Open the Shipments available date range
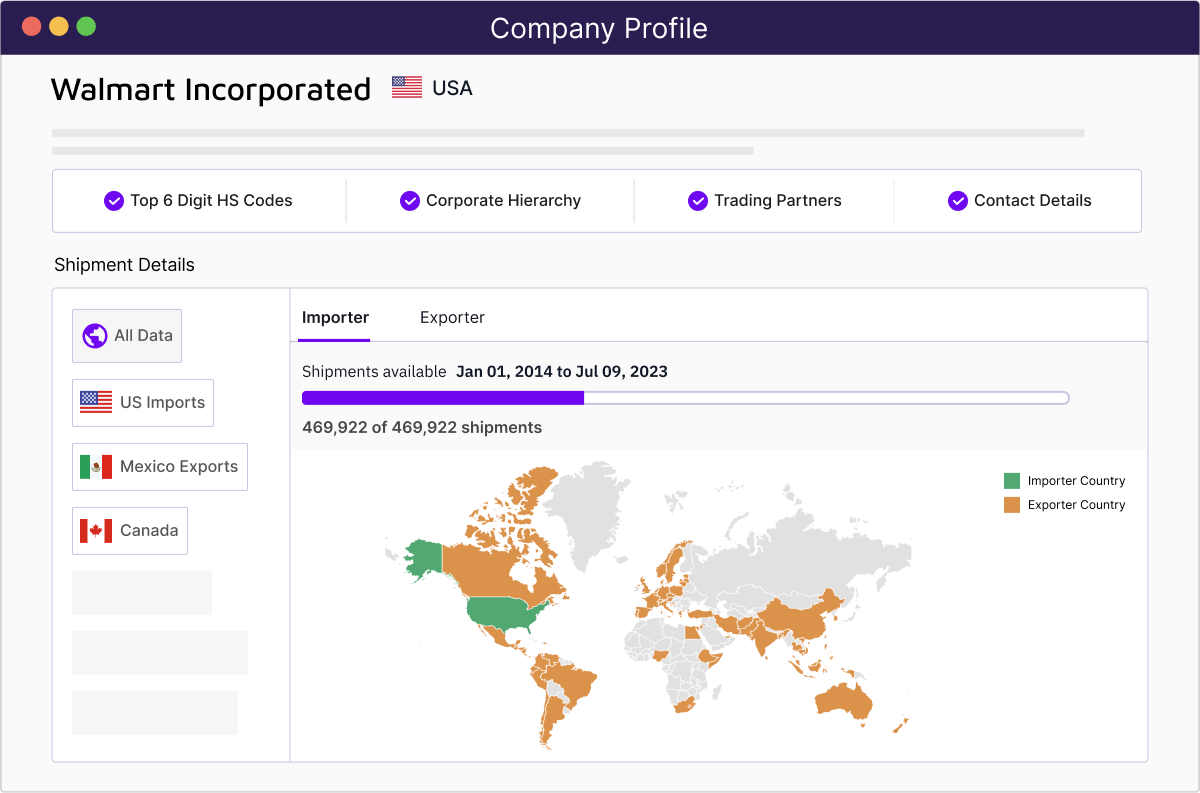The image size is (1200, 793). point(562,371)
